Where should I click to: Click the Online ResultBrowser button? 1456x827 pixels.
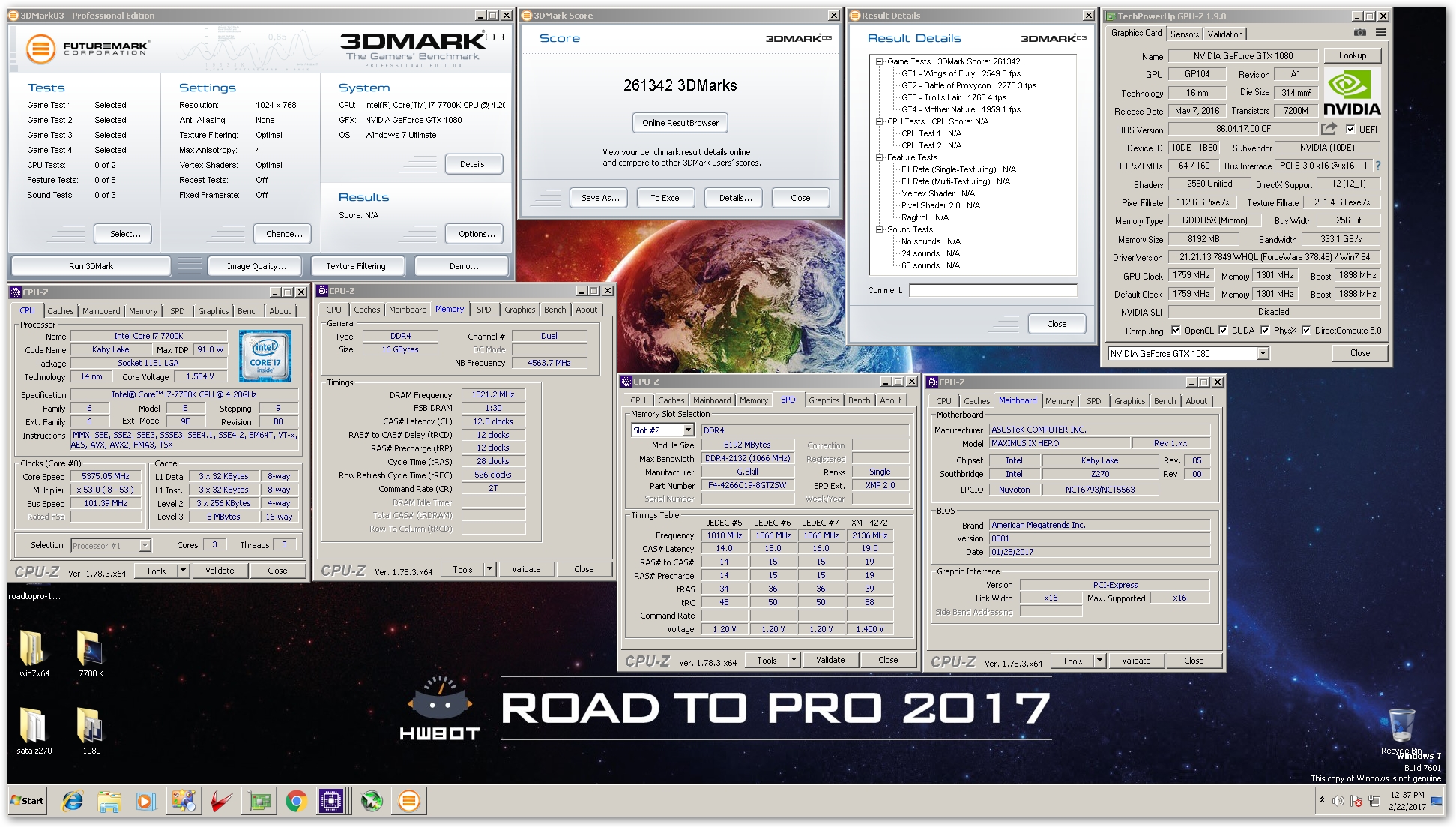(x=680, y=123)
